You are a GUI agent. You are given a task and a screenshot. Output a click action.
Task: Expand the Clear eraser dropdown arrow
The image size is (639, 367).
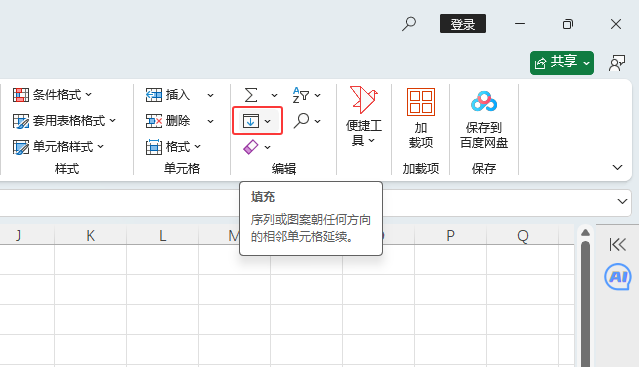click(267, 147)
